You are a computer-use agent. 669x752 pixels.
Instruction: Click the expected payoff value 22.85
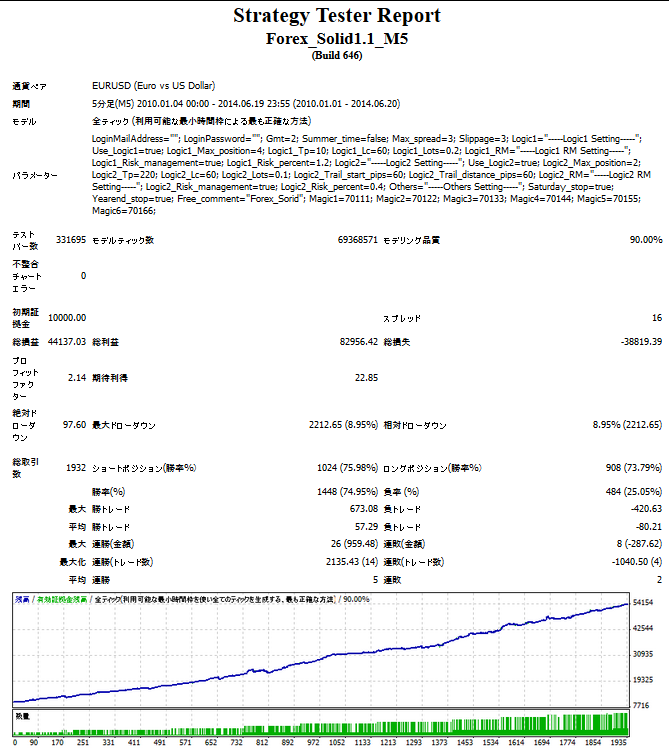[x=366, y=378]
